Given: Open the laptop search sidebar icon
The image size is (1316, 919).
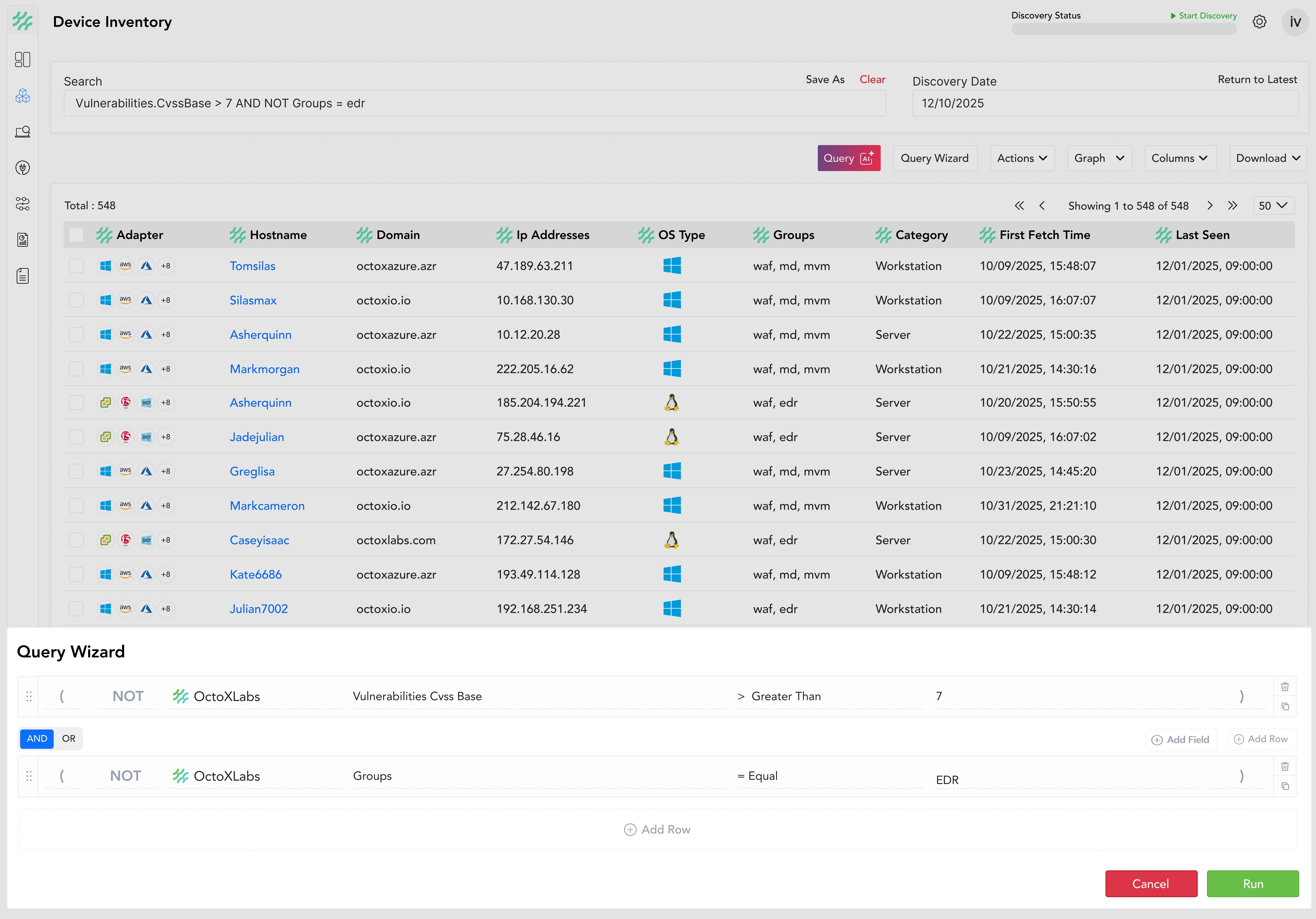Looking at the screenshot, I should coord(22,132).
